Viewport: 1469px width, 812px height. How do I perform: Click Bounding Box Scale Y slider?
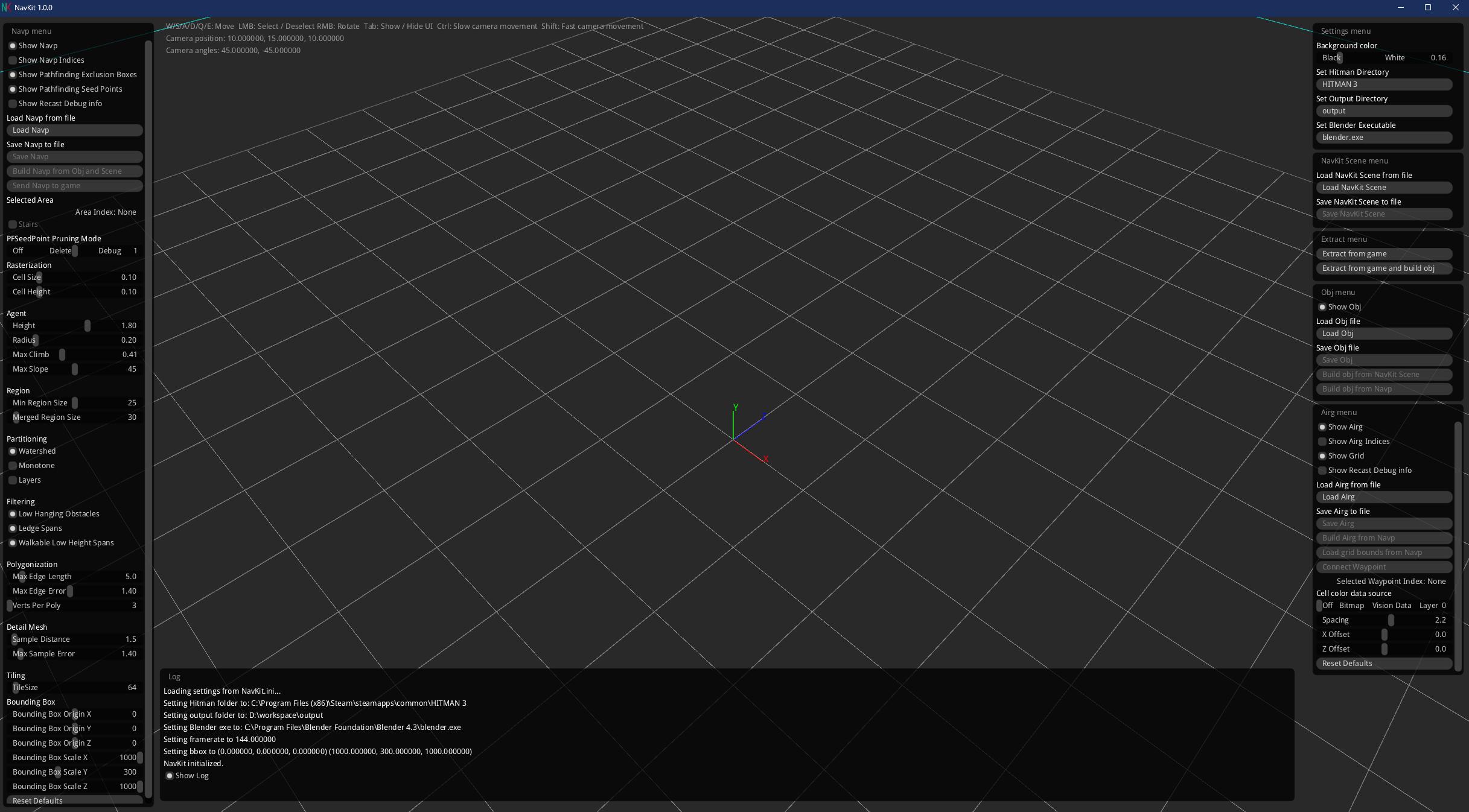coord(75,772)
